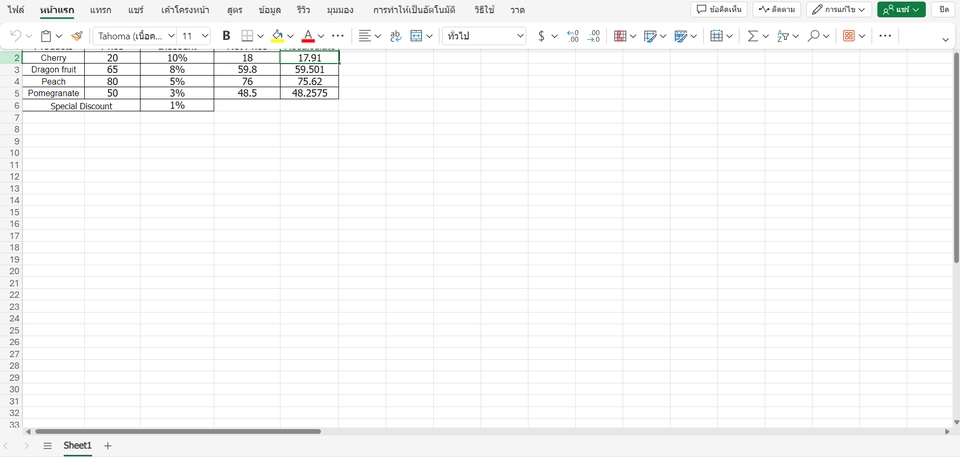The image size is (960, 458).
Task: Apply yellow fill color bucket
Action: [x=277, y=36]
